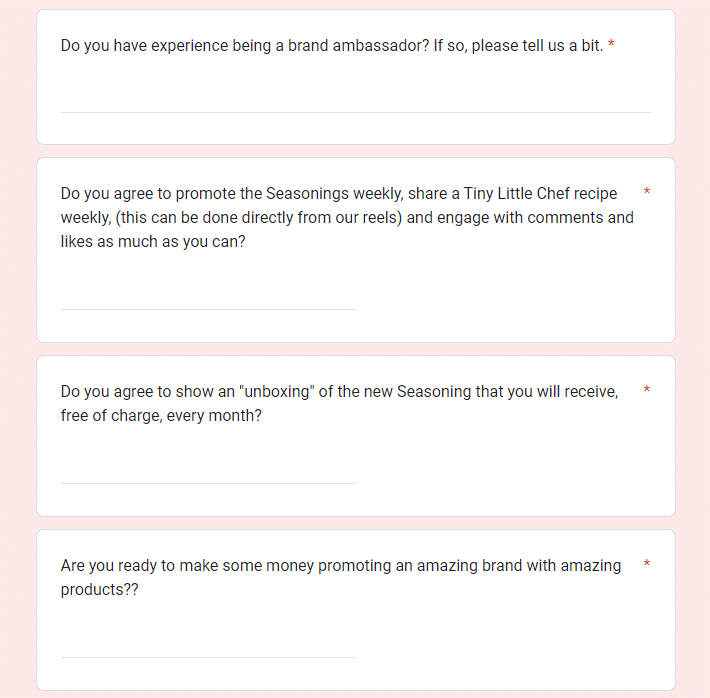Click the text "free of charge, every month?"
This screenshot has width=710, height=698.
pyautogui.click(x=161, y=416)
